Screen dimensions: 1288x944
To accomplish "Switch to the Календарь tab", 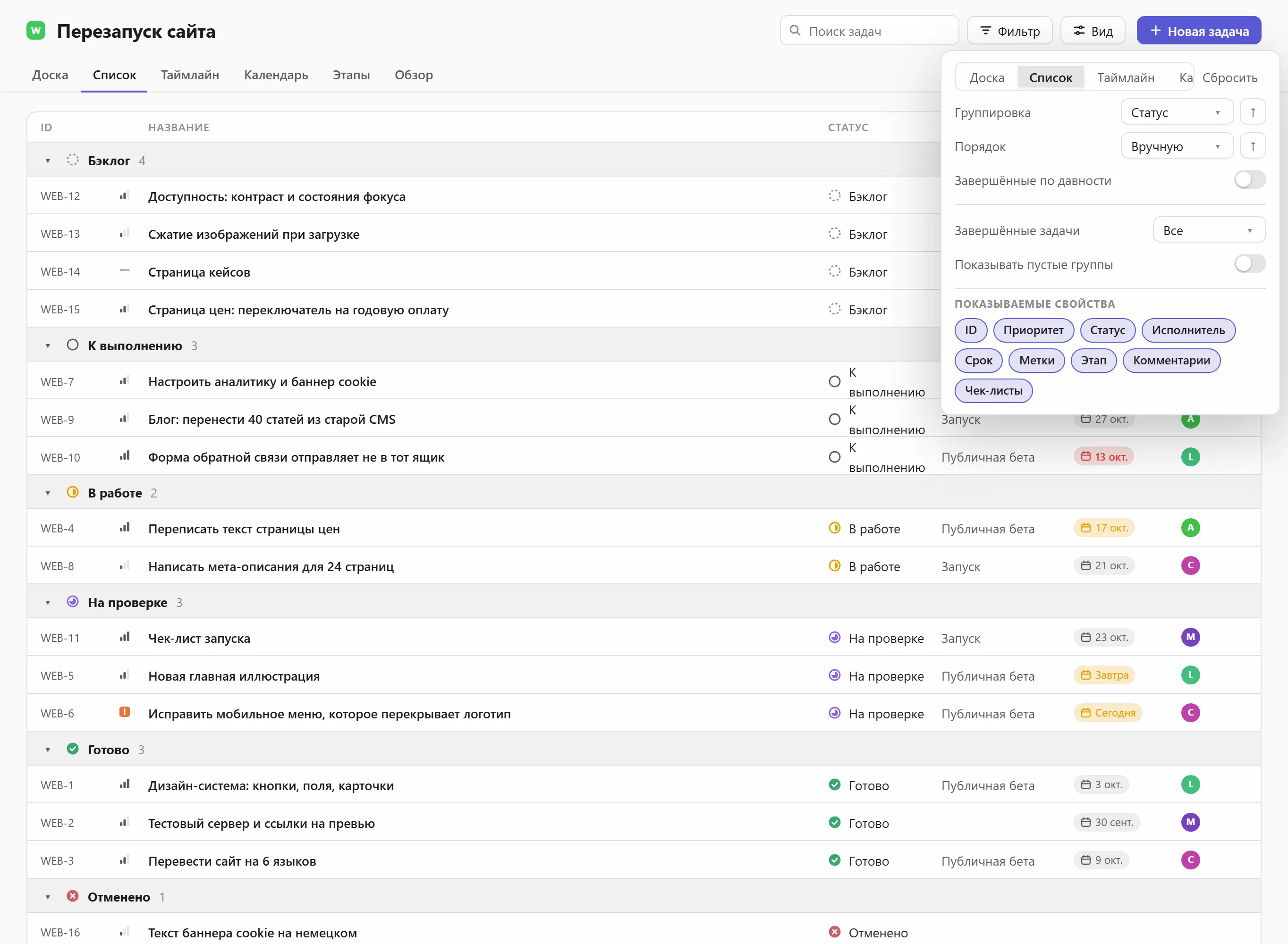I will tap(276, 75).
